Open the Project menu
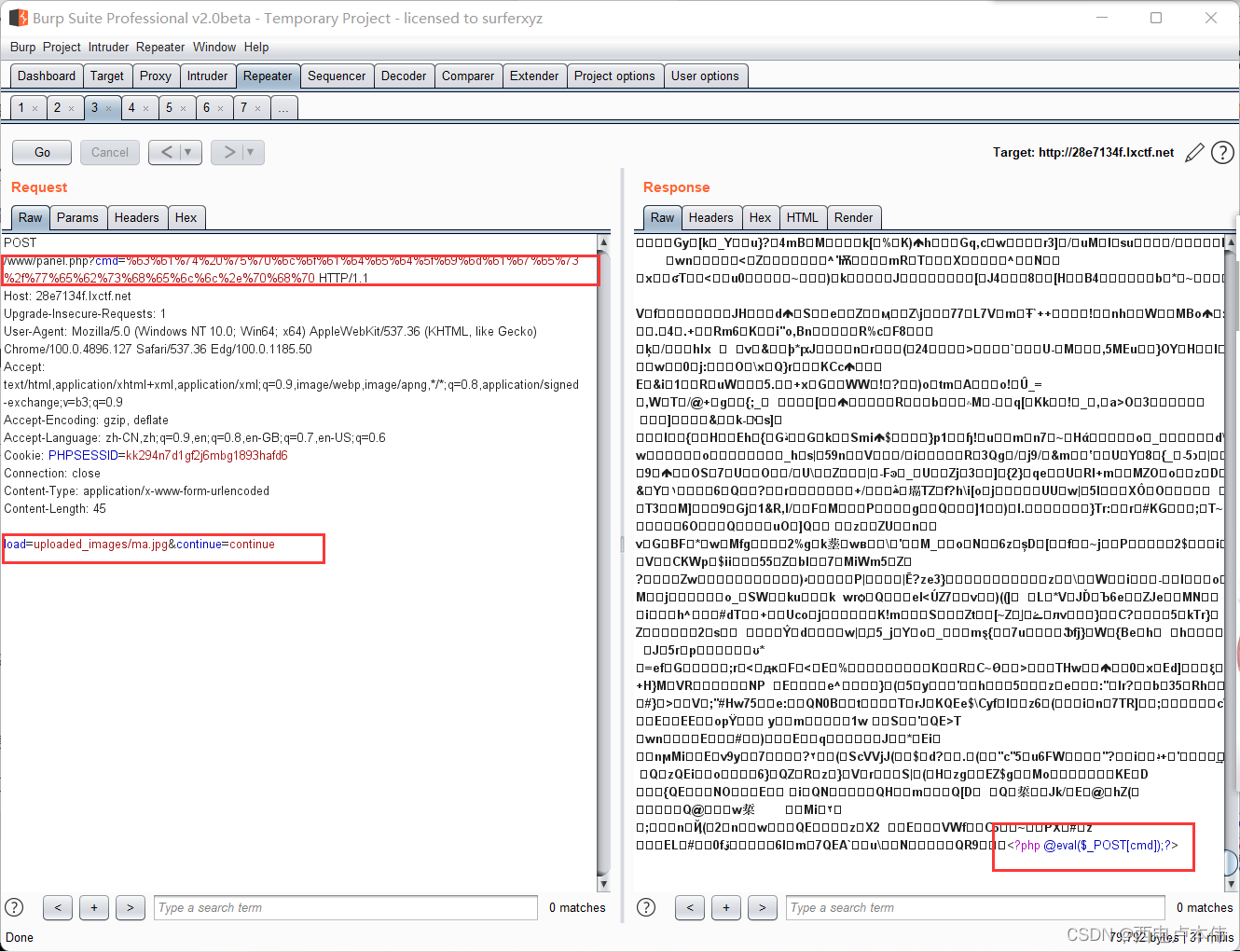 pyautogui.click(x=62, y=47)
